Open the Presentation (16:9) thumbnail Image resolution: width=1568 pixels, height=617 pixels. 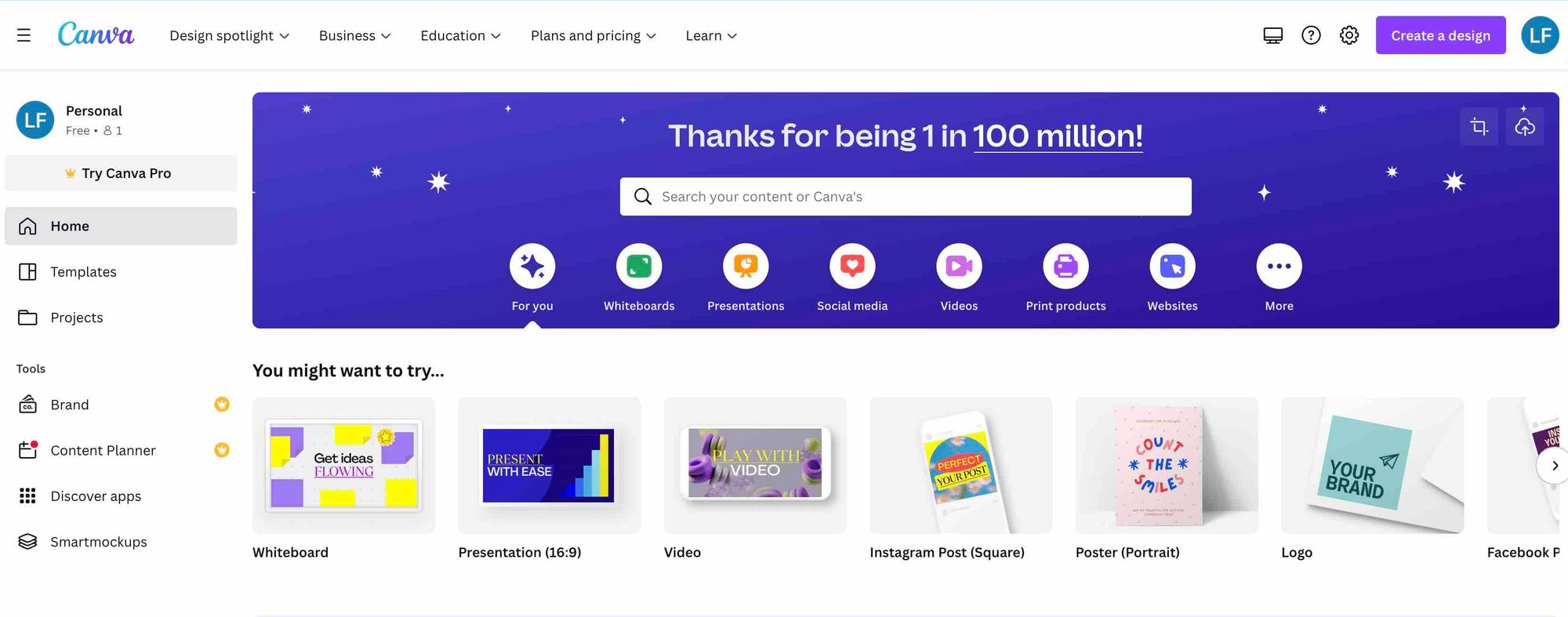(x=550, y=466)
